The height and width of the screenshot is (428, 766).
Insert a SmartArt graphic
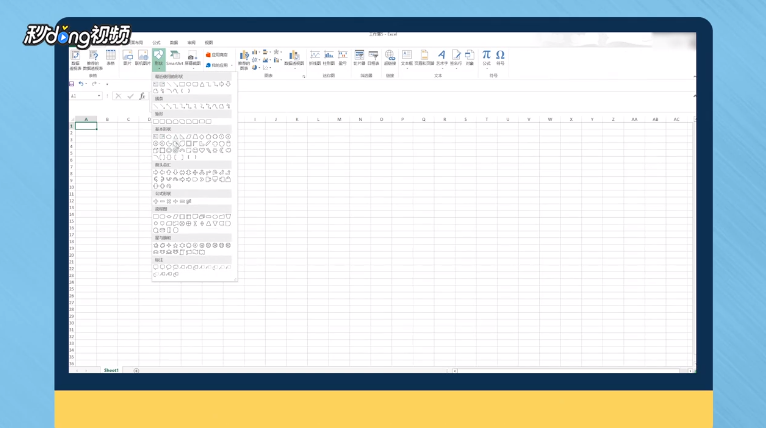(174, 58)
